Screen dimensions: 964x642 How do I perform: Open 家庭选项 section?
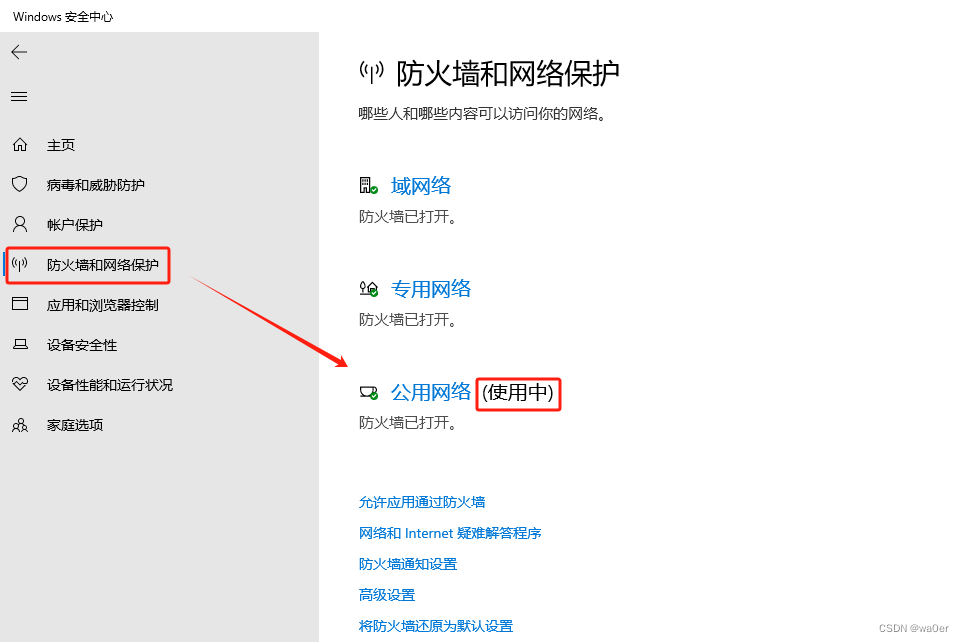(75, 425)
